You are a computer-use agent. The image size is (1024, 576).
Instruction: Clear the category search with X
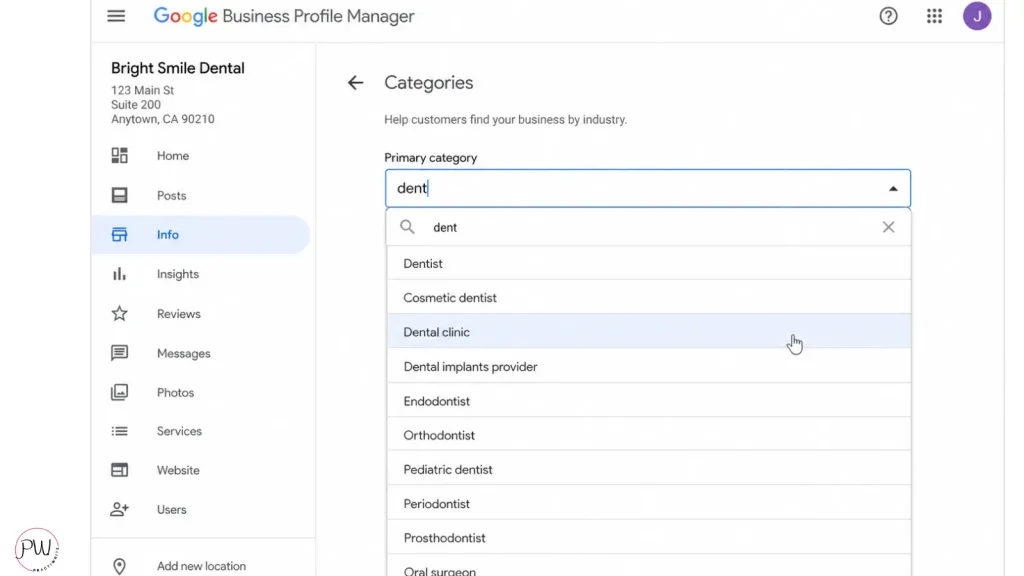888,227
